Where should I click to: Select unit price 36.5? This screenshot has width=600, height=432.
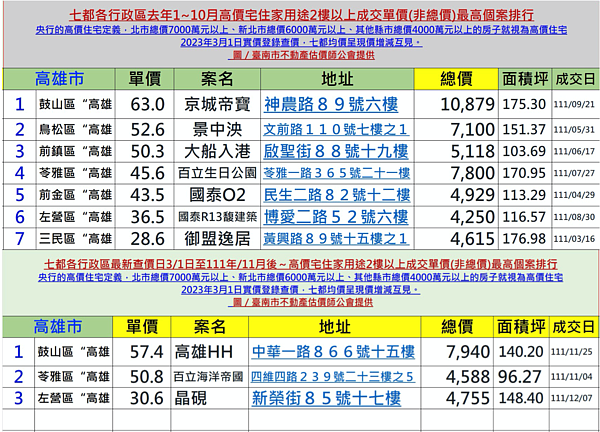click(x=147, y=217)
